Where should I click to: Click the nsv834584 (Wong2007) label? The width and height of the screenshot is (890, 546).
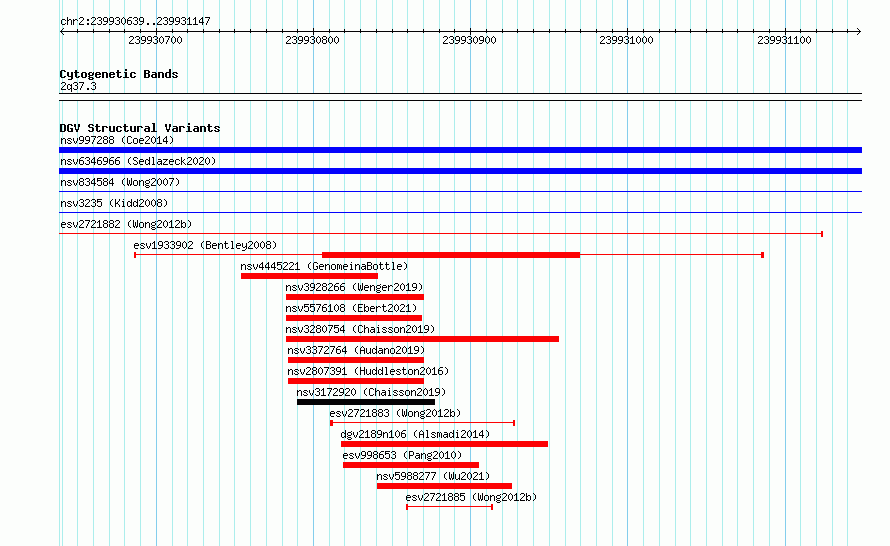coord(120,182)
